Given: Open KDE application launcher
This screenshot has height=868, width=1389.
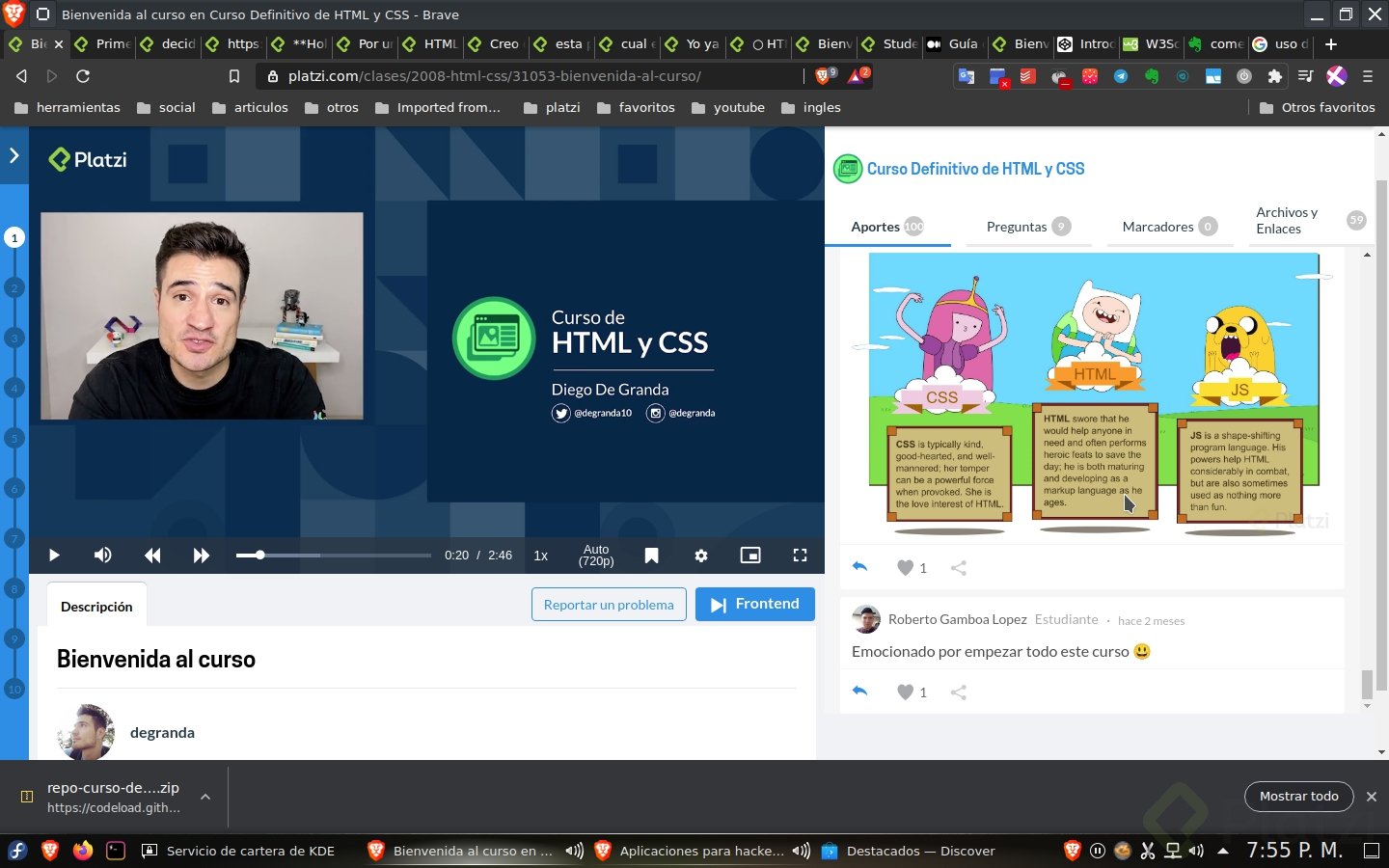Looking at the screenshot, I should pyautogui.click(x=17, y=851).
